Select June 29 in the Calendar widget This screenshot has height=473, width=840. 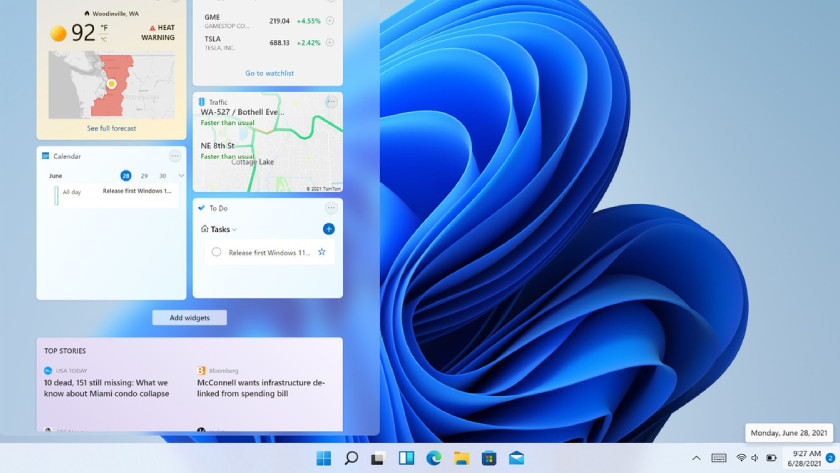[144, 176]
